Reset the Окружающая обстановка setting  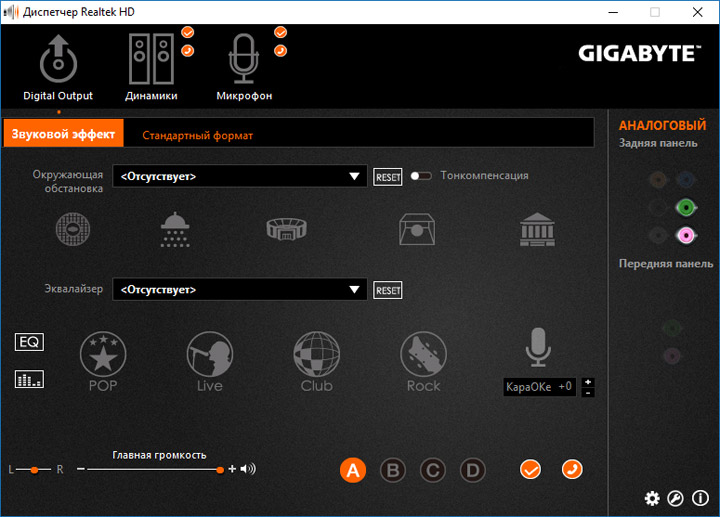(388, 177)
